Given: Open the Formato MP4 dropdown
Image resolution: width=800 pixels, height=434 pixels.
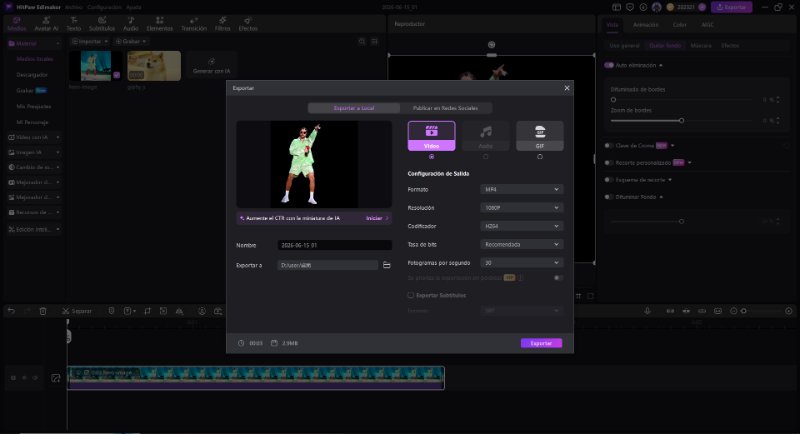Looking at the screenshot, I should pos(521,189).
